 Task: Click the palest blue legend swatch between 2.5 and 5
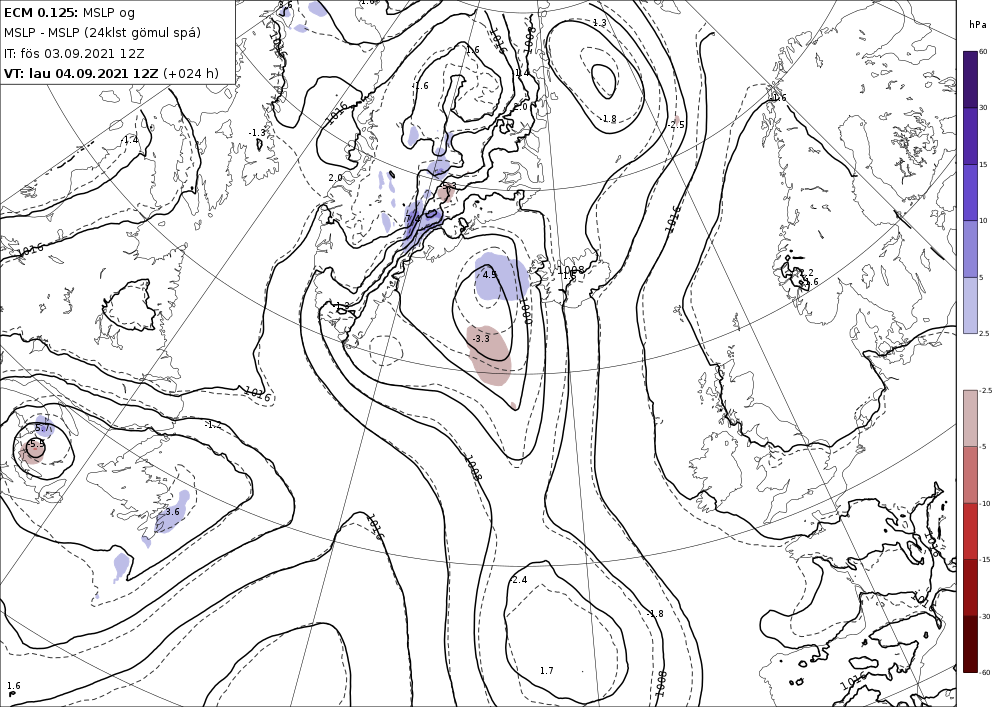(970, 305)
